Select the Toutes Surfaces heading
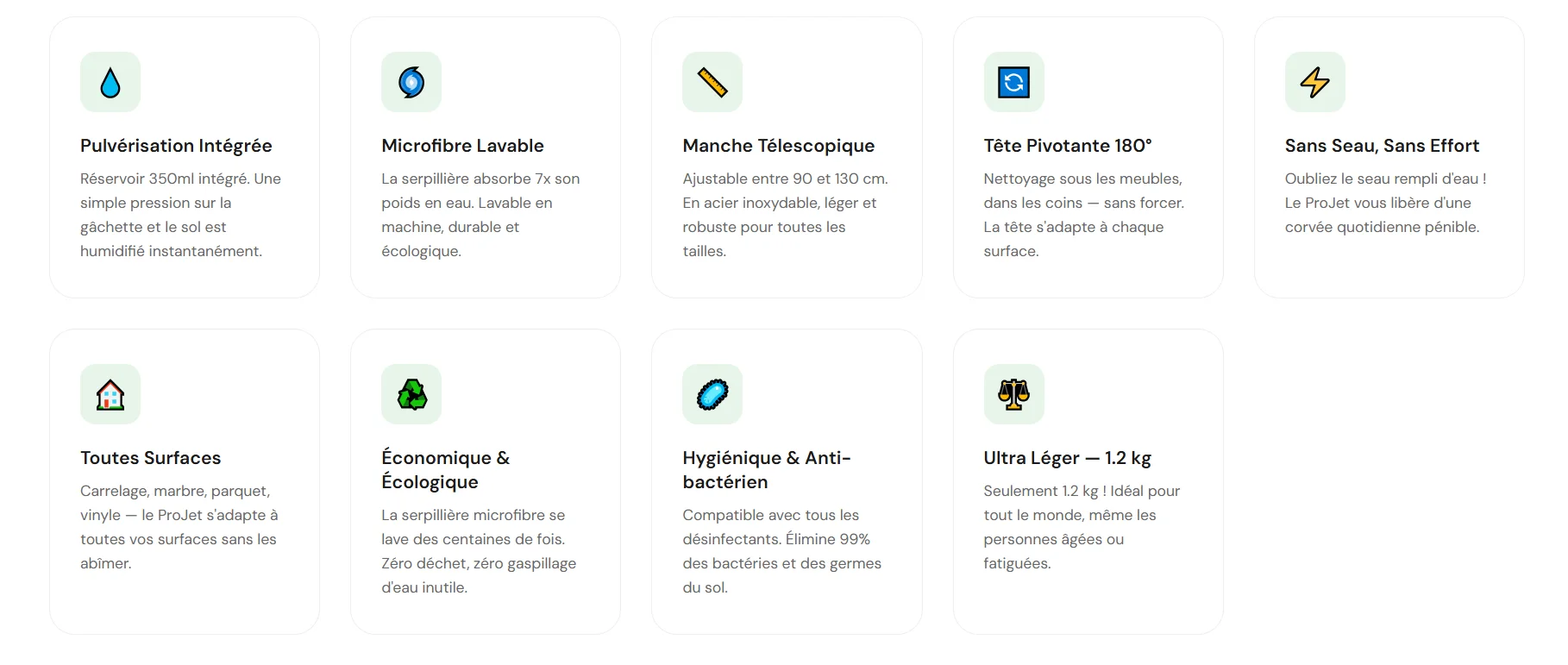The height and width of the screenshot is (665, 1568). point(150,458)
